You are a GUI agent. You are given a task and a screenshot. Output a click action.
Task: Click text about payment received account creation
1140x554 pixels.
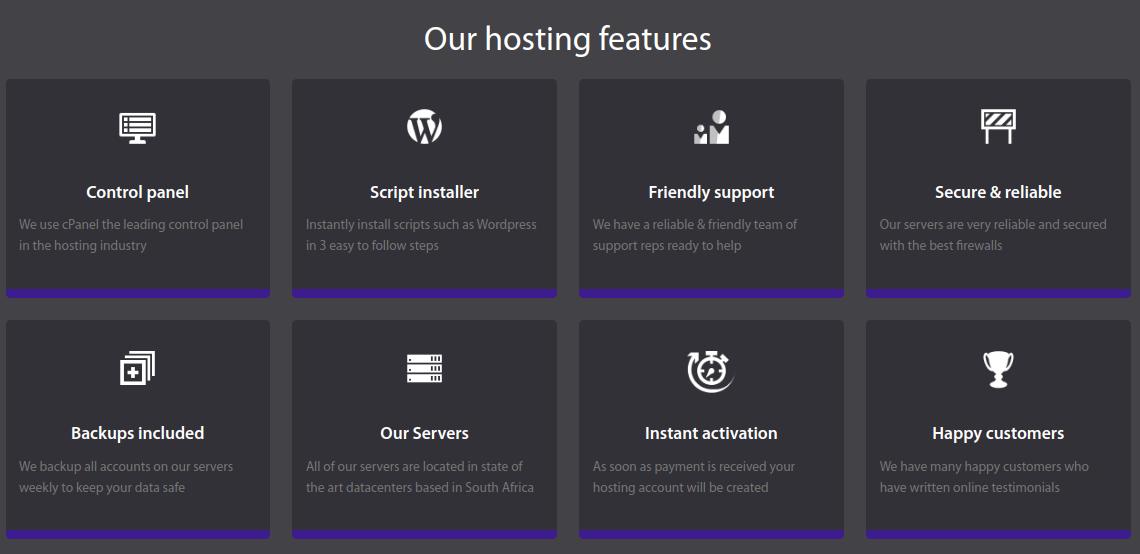pyautogui.click(x=694, y=476)
